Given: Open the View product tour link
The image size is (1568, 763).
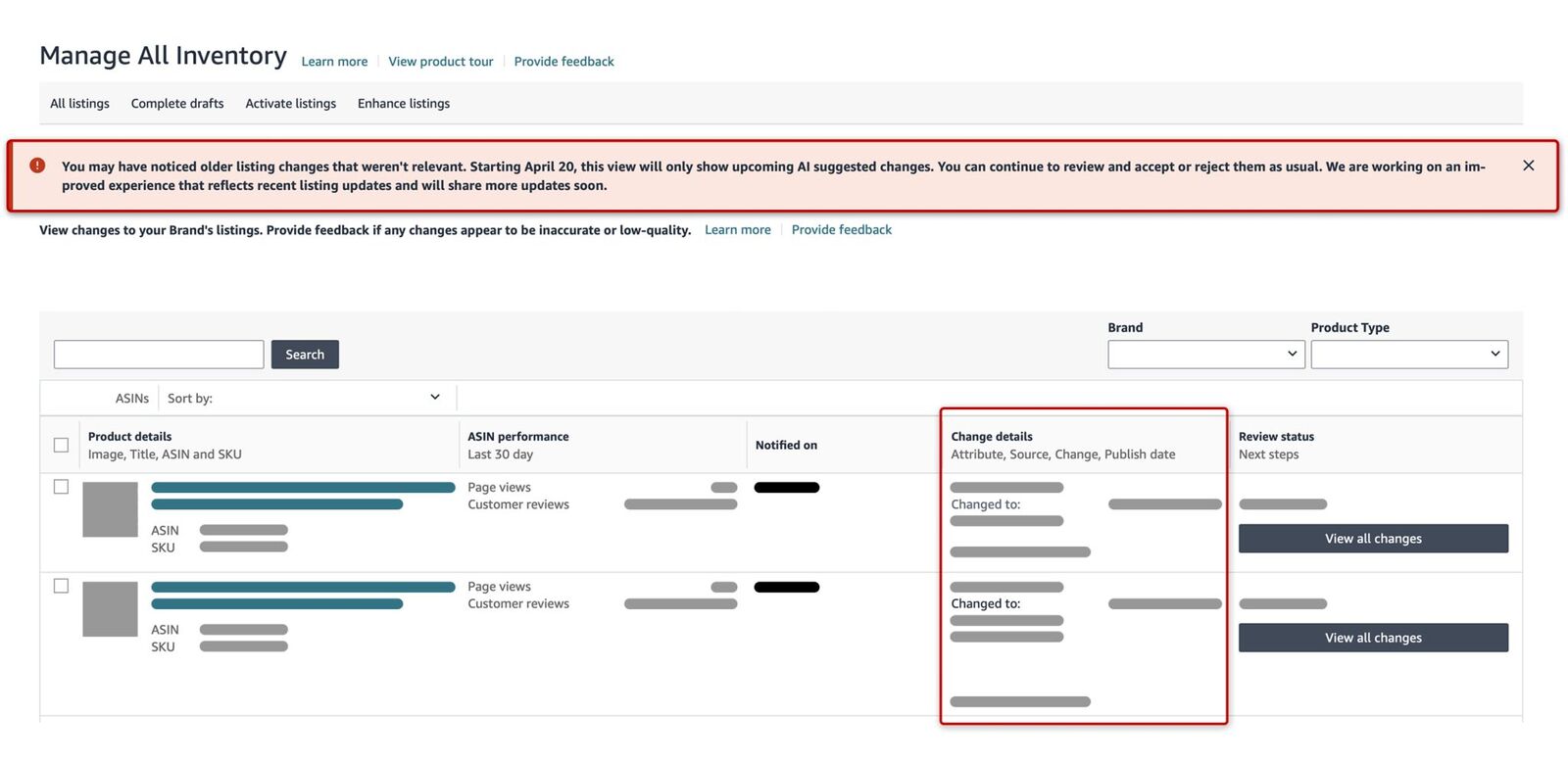Looking at the screenshot, I should [x=441, y=62].
